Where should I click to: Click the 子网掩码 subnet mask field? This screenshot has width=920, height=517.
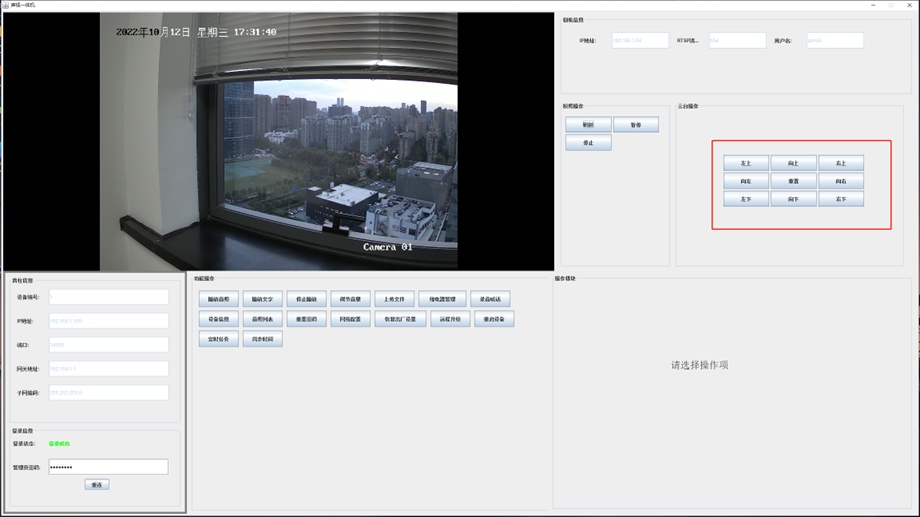coord(108,393)
